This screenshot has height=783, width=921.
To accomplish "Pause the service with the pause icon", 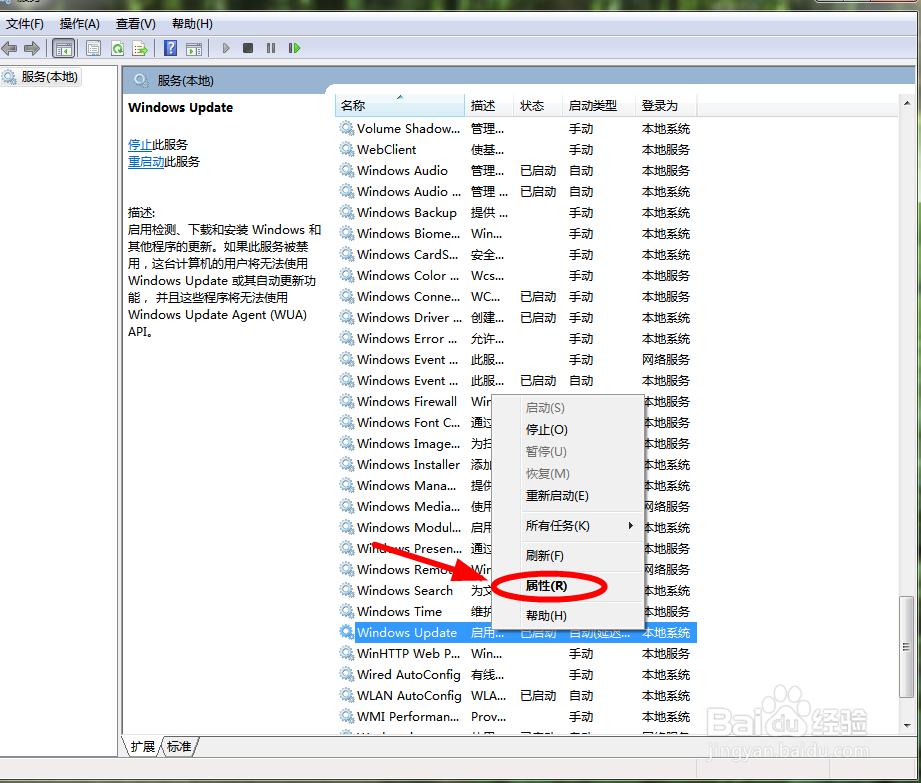I will tap(269, 47).
